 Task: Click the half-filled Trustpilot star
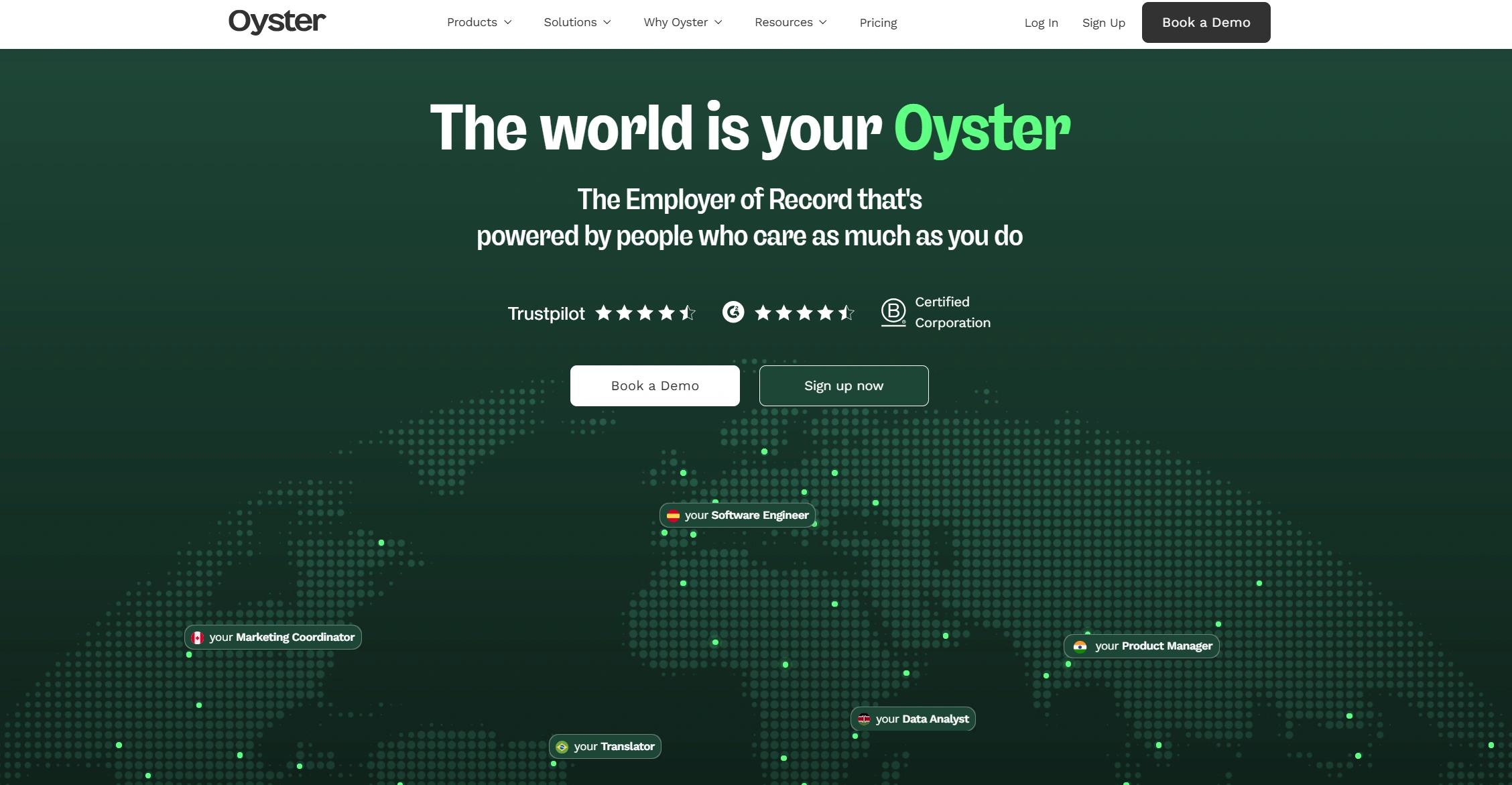[x=689, y=312]
